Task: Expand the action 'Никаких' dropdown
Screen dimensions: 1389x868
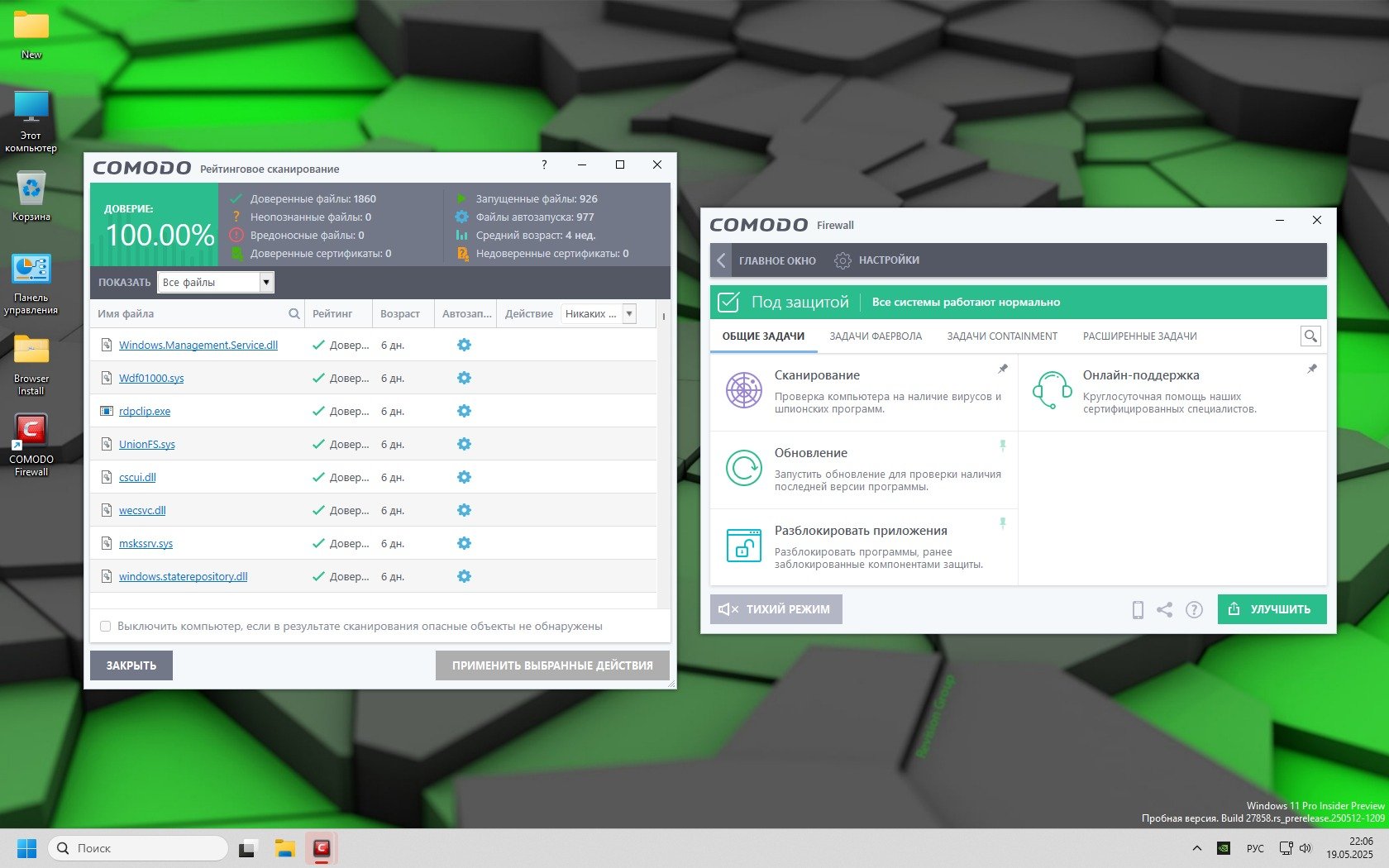Action: click(629, 314)
